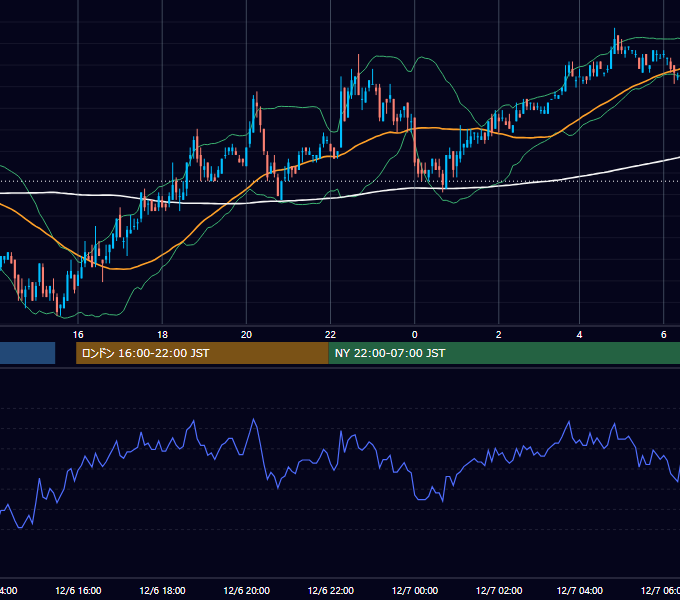Click the 12/6 18:00 date label
This screenshot has width=680, height=600.
click(162, 591)
